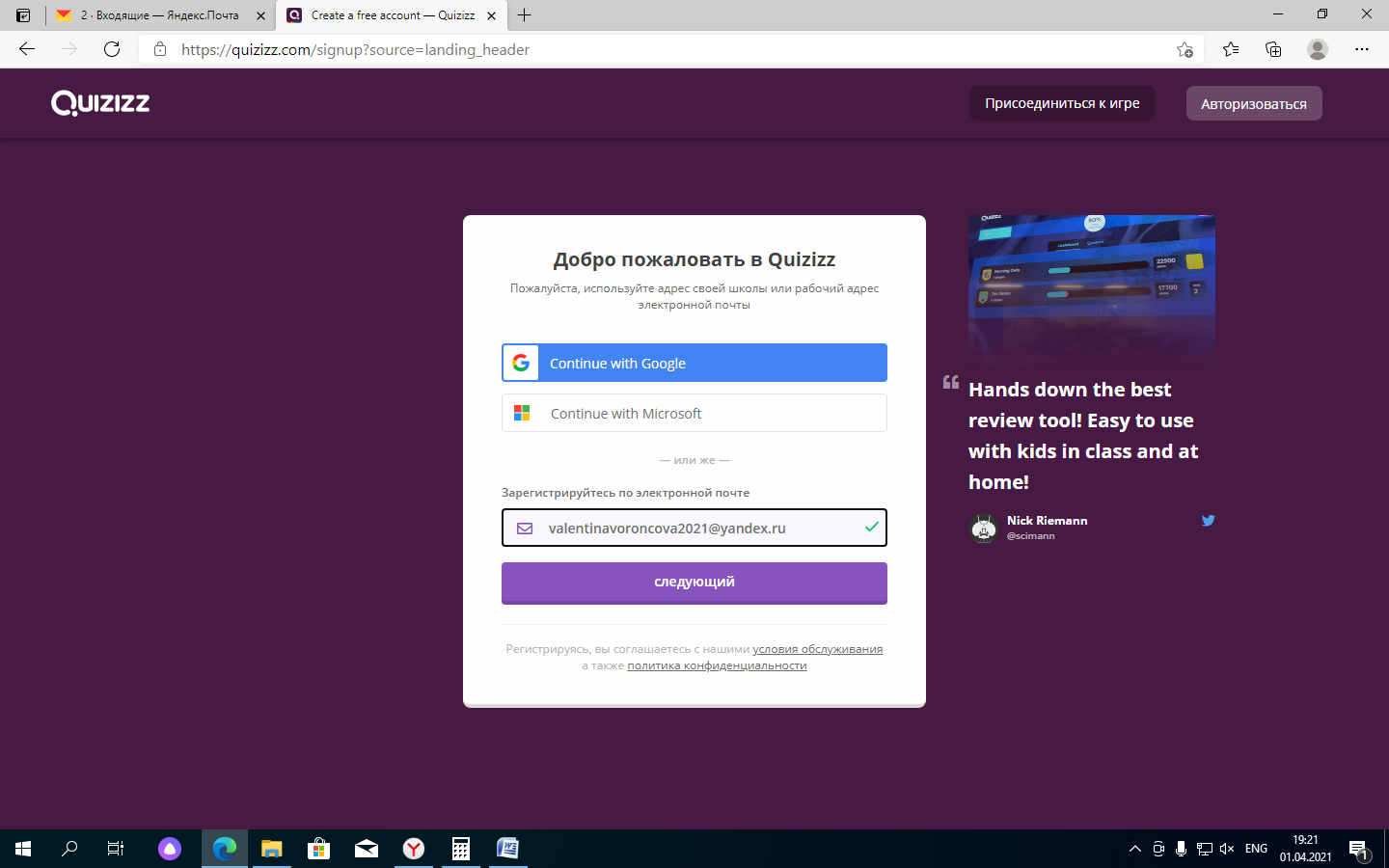Open the tab actions menu icon

(23, 15)
